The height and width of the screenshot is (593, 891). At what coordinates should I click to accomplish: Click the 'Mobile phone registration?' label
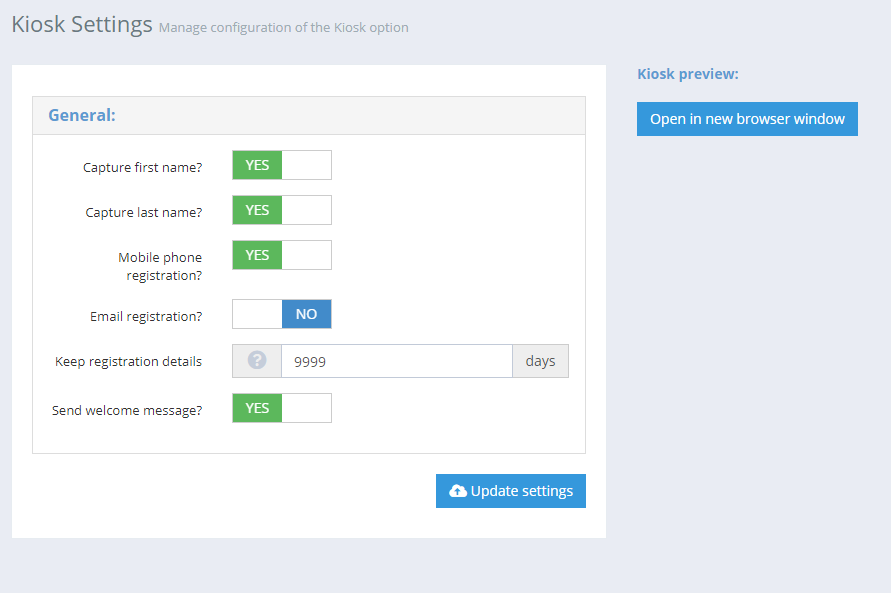(x=160, y=266)
